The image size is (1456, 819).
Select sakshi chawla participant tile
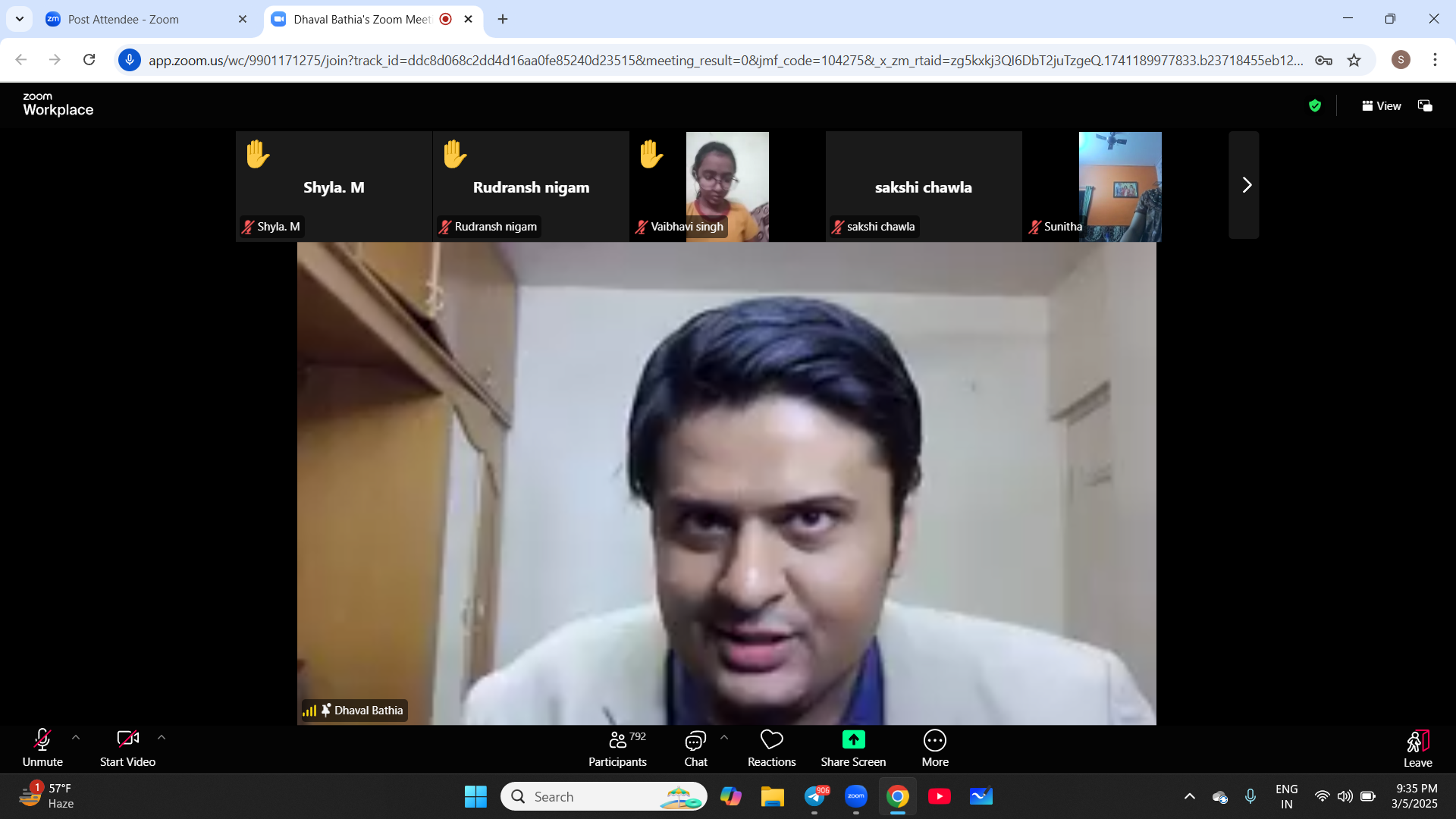[x=924, y=187]
